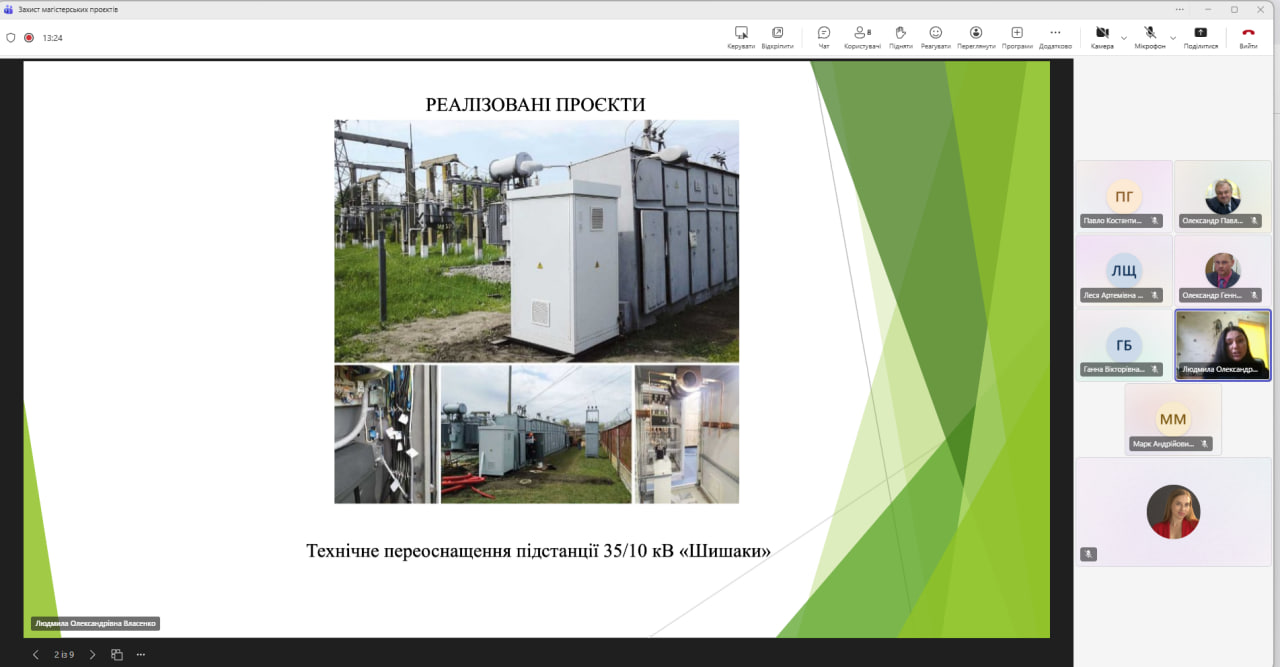Click presenter label Людмила Олександрівна Власенко
The image size is (1280, 667).
coord(95,623)
